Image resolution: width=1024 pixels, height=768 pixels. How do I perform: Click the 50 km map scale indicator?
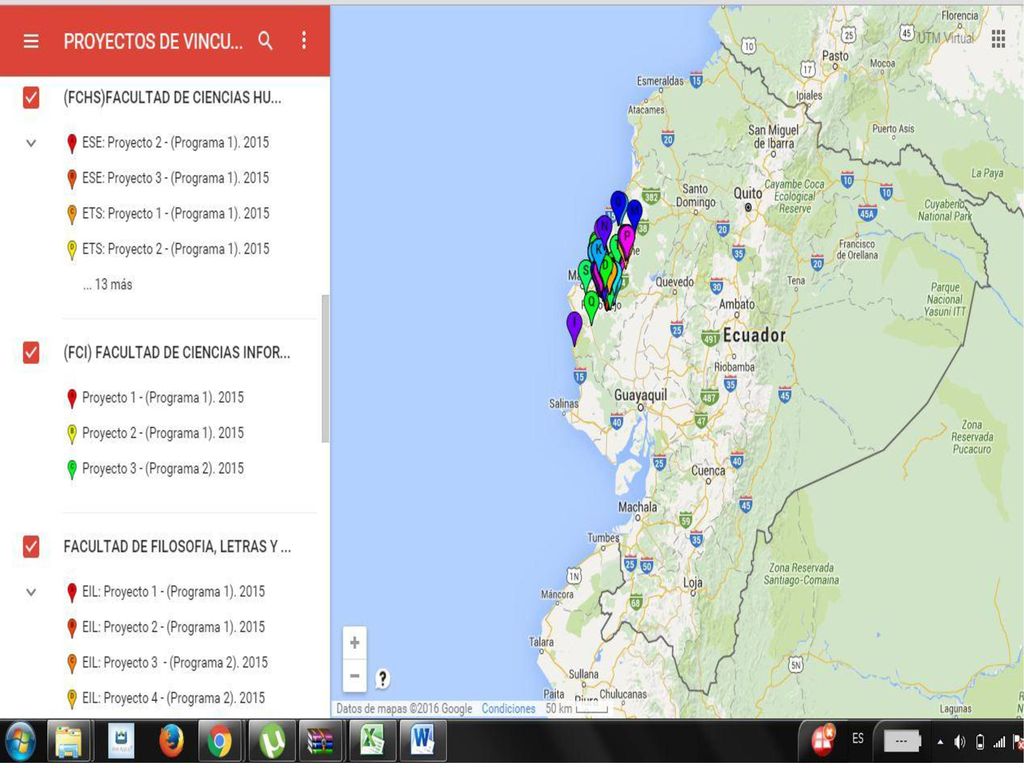[x=577, y=709]
